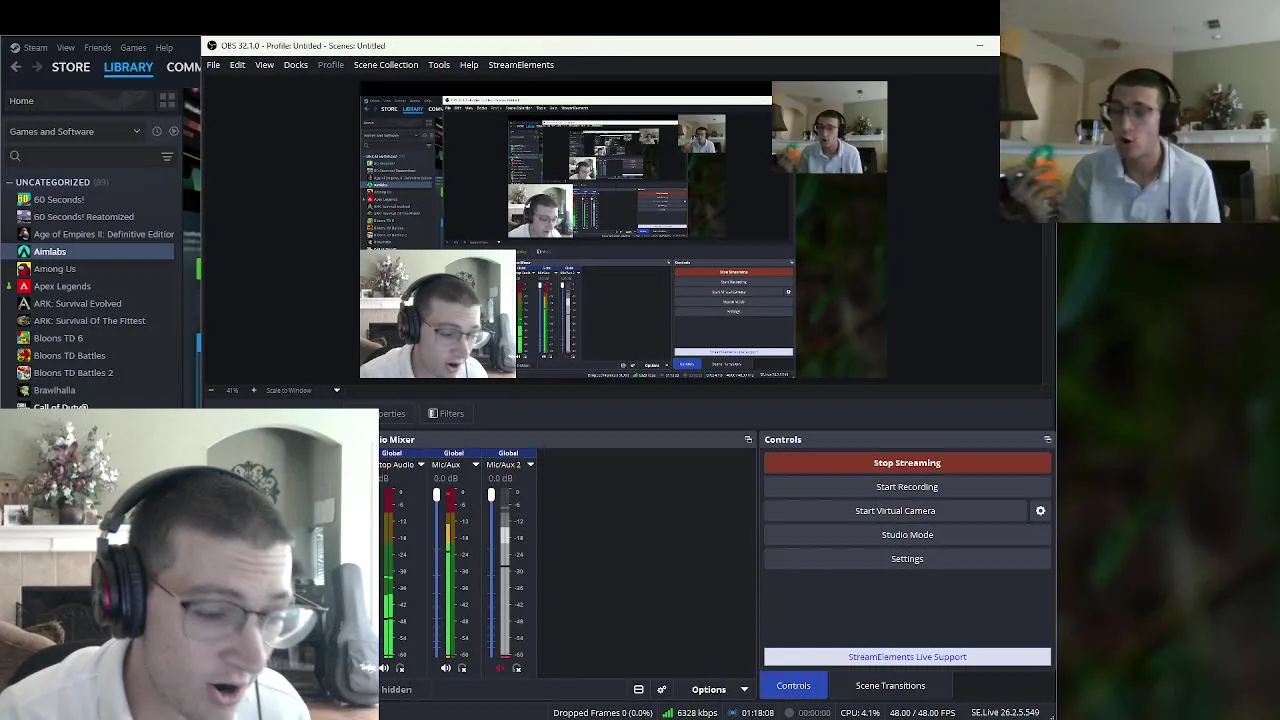Open Filters for selected source
Viewport: 1280px width, 720px height.
point(446,414)
